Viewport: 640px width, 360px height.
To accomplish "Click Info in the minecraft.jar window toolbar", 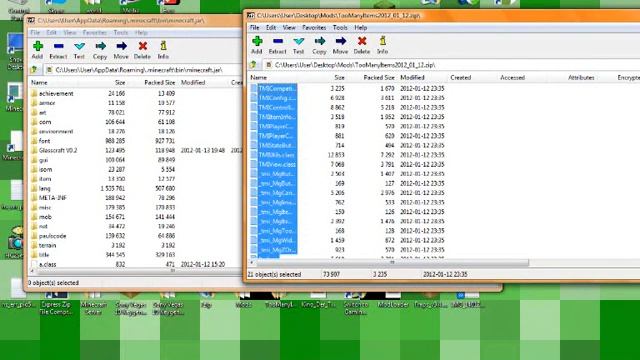I will [x=163, y=50].
